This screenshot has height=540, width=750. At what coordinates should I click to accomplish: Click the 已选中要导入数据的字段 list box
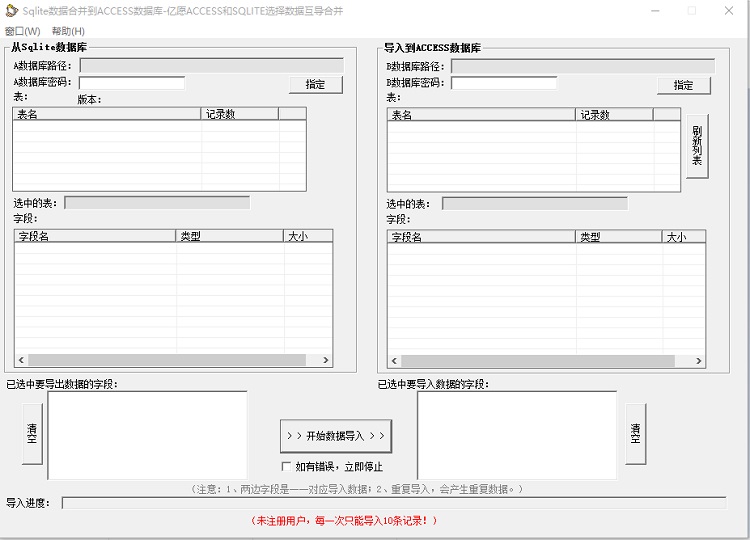pos(517,435)
